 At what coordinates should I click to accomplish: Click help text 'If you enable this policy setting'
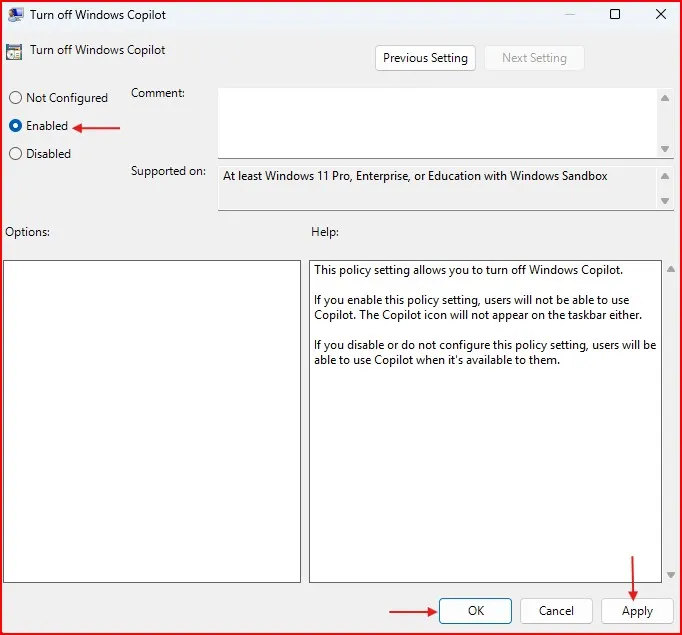[478, 307]
